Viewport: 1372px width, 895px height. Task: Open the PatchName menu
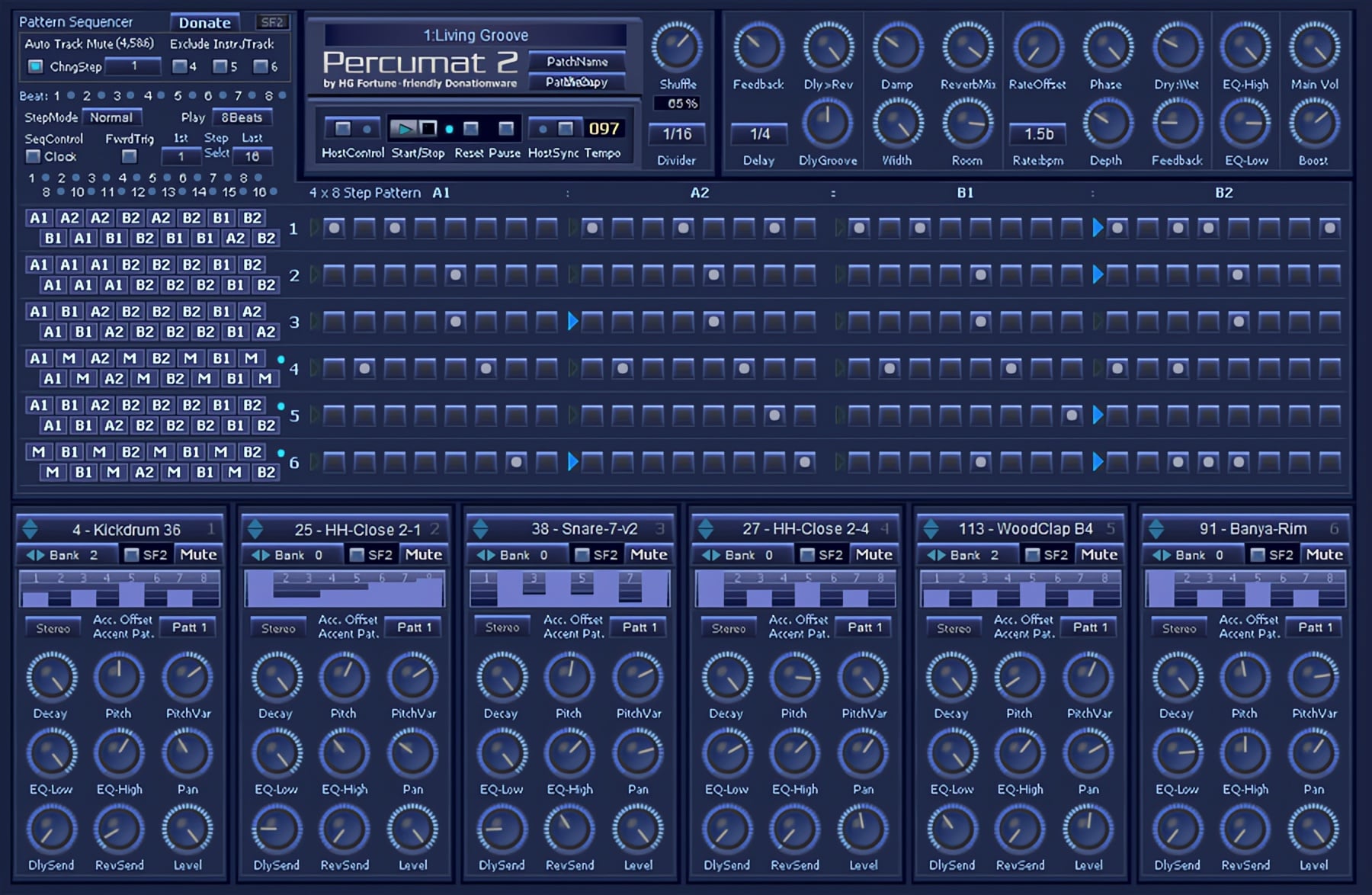(x=577, y=62)
